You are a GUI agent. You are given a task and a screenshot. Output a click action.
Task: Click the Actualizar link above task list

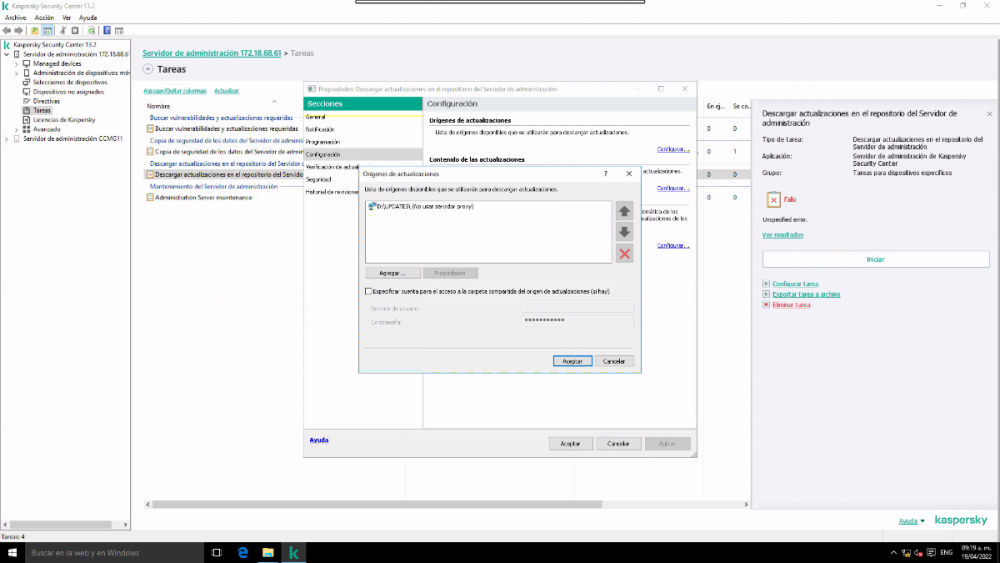coord(226,91)
